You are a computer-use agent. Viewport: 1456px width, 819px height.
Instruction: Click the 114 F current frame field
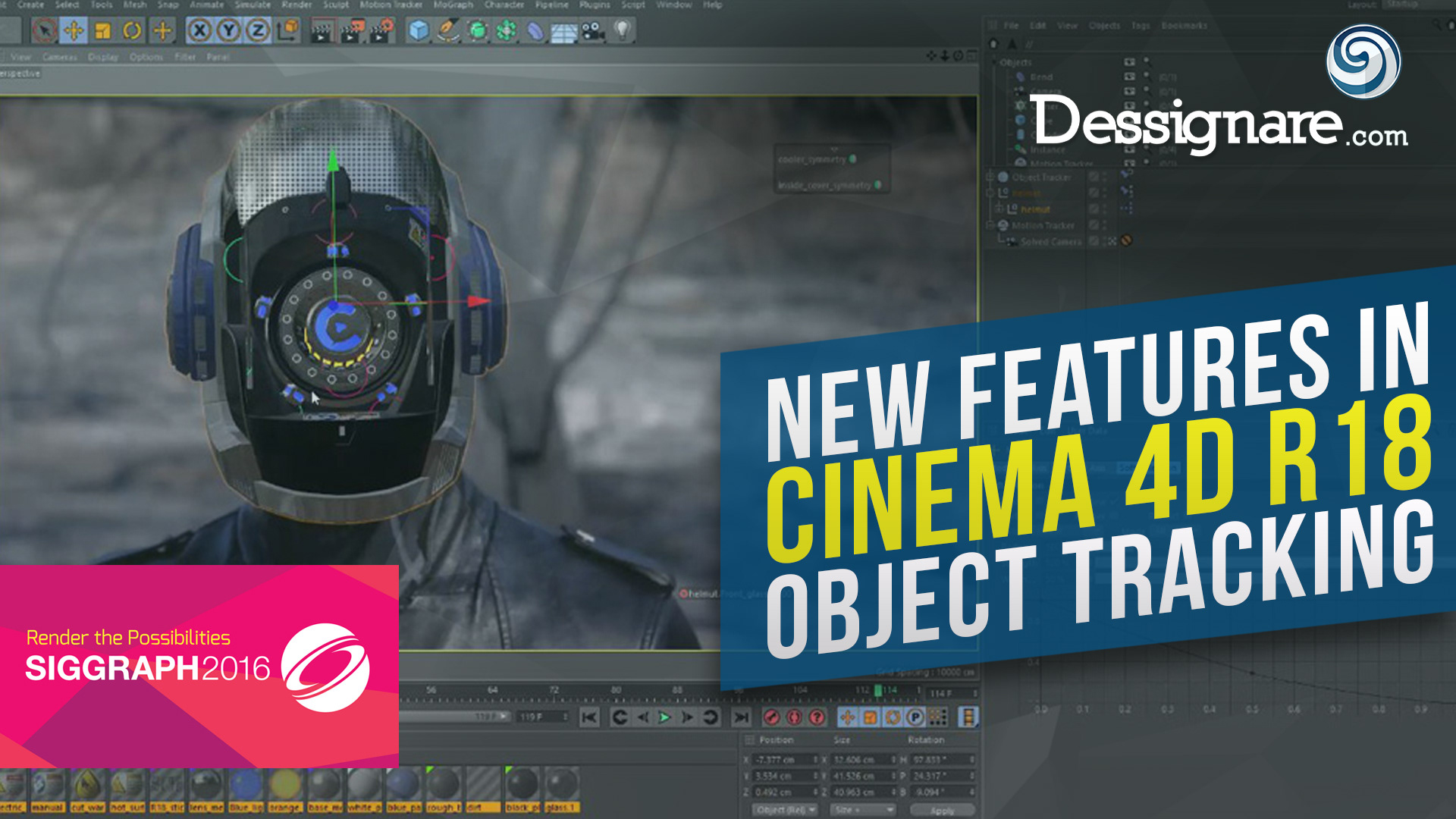952,693
